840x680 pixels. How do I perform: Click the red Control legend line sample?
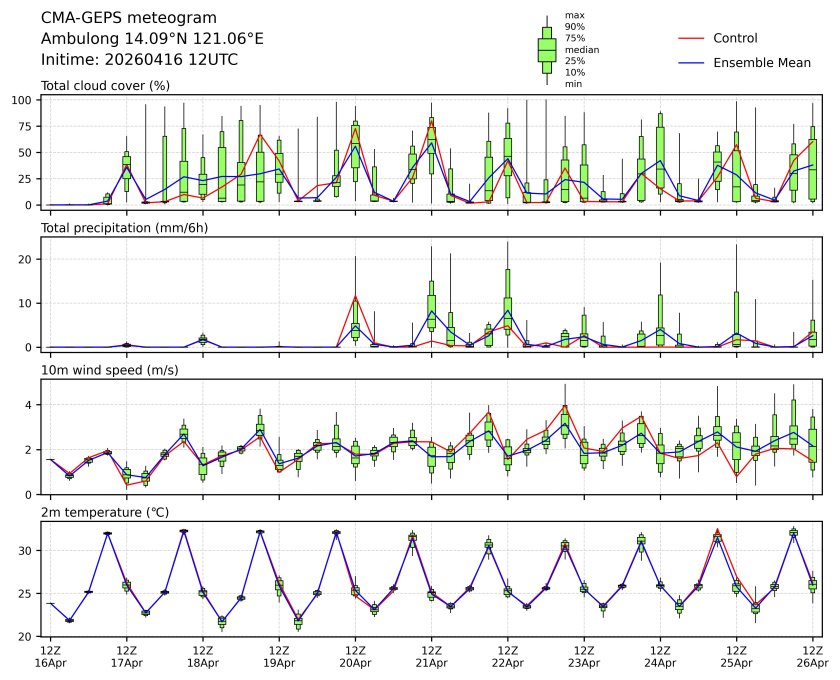coord(692,38)
